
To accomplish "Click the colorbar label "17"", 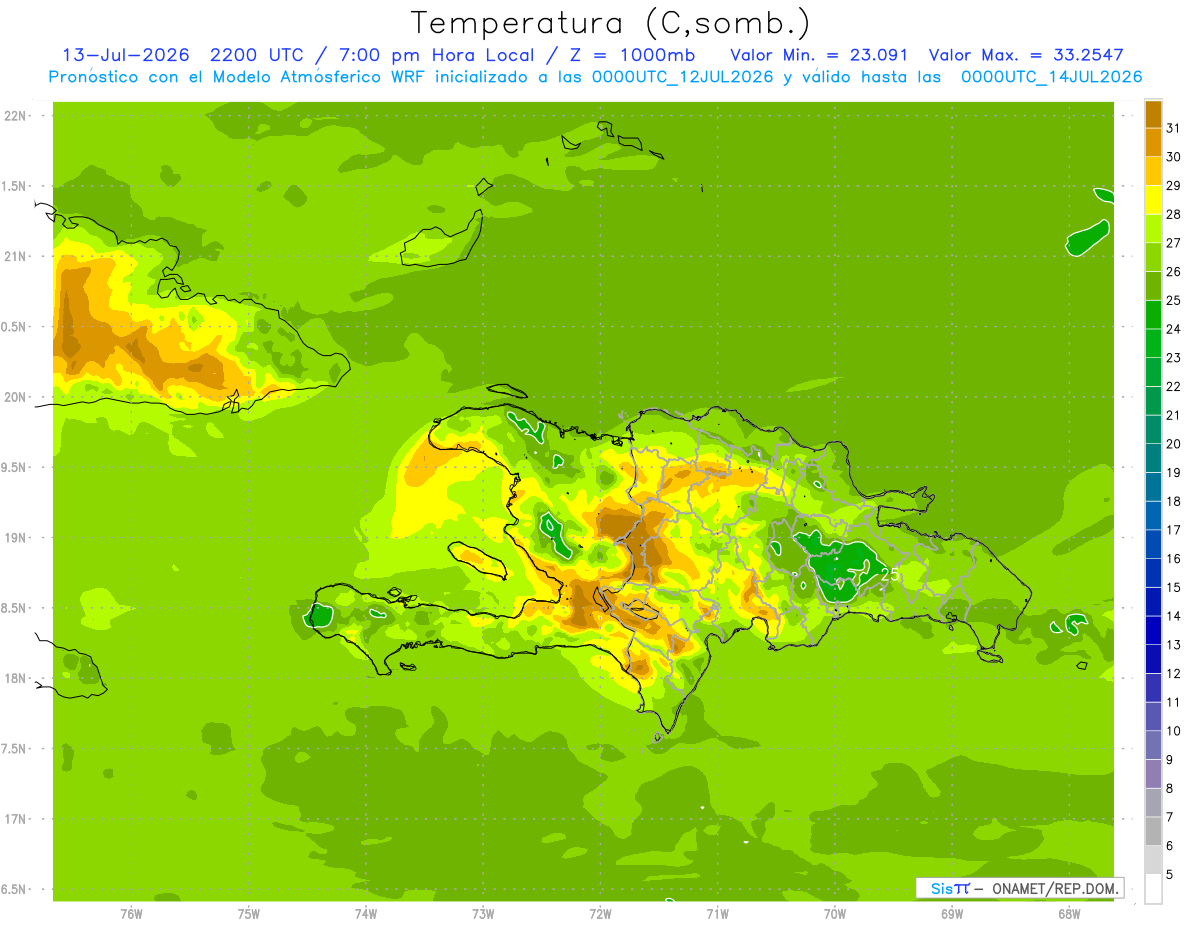I will pos(1173,530).
